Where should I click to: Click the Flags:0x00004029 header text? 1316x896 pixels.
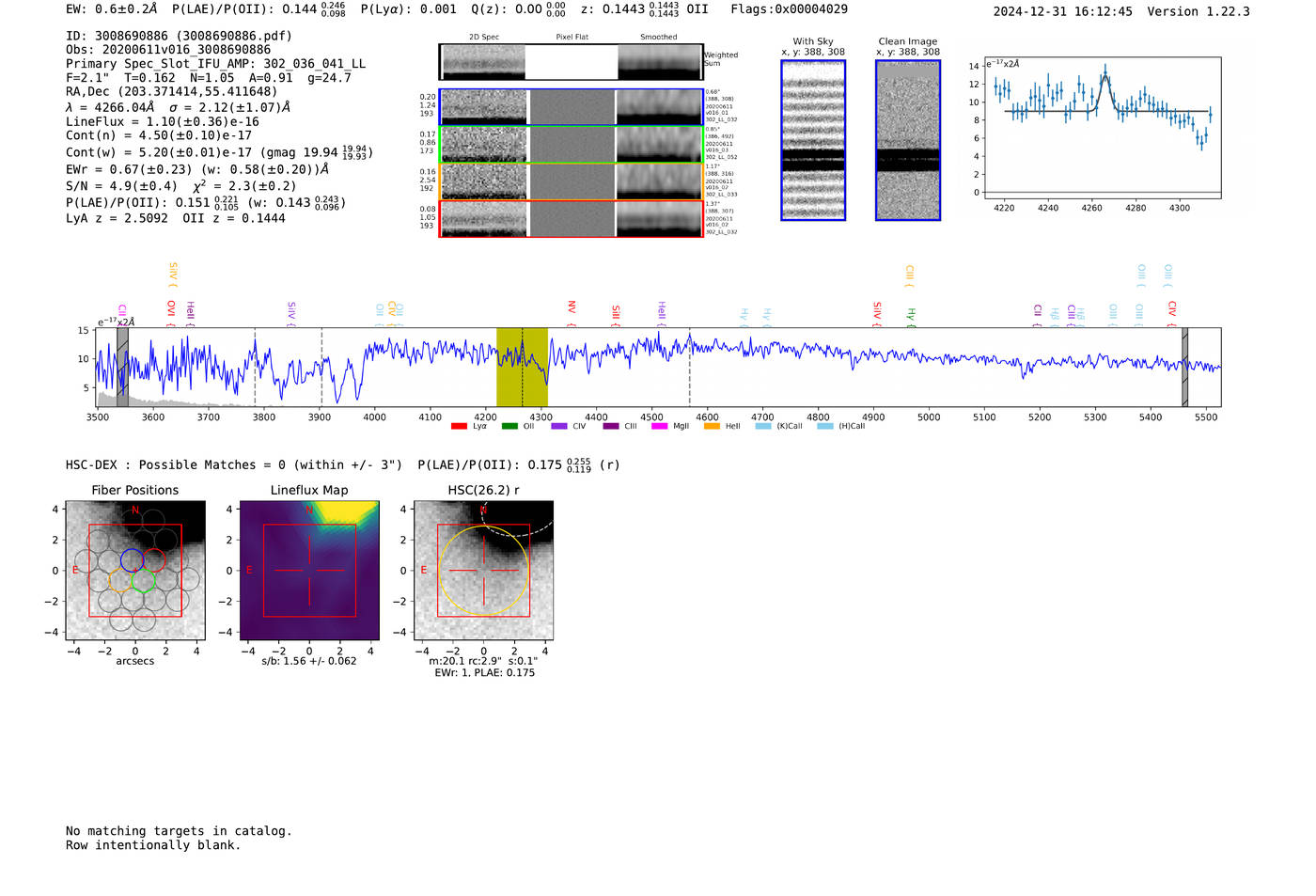[789, 9]
